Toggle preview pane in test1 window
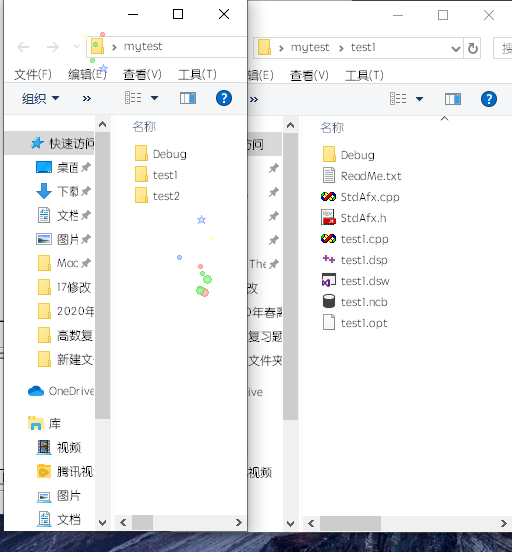Viewport: 512px width, 552px height. pyautogui.click(x=452, y=99)
